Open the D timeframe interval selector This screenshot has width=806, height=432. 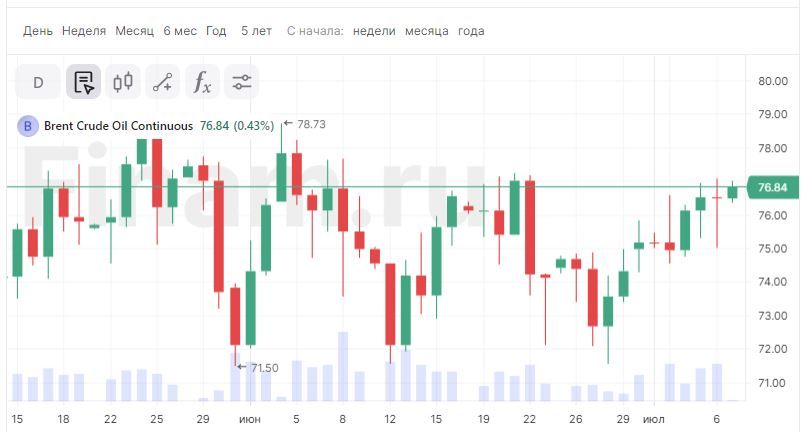point(38,82)
